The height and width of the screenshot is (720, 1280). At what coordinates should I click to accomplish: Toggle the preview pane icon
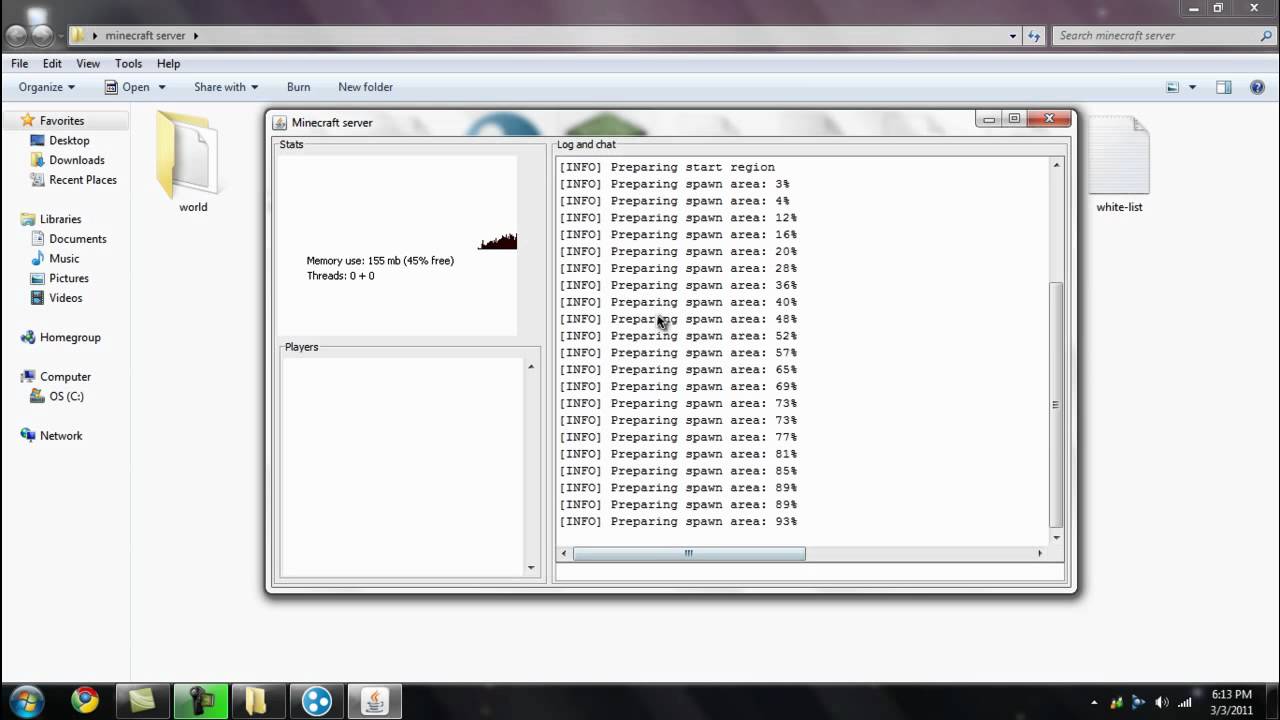(x=1223, y=87)
